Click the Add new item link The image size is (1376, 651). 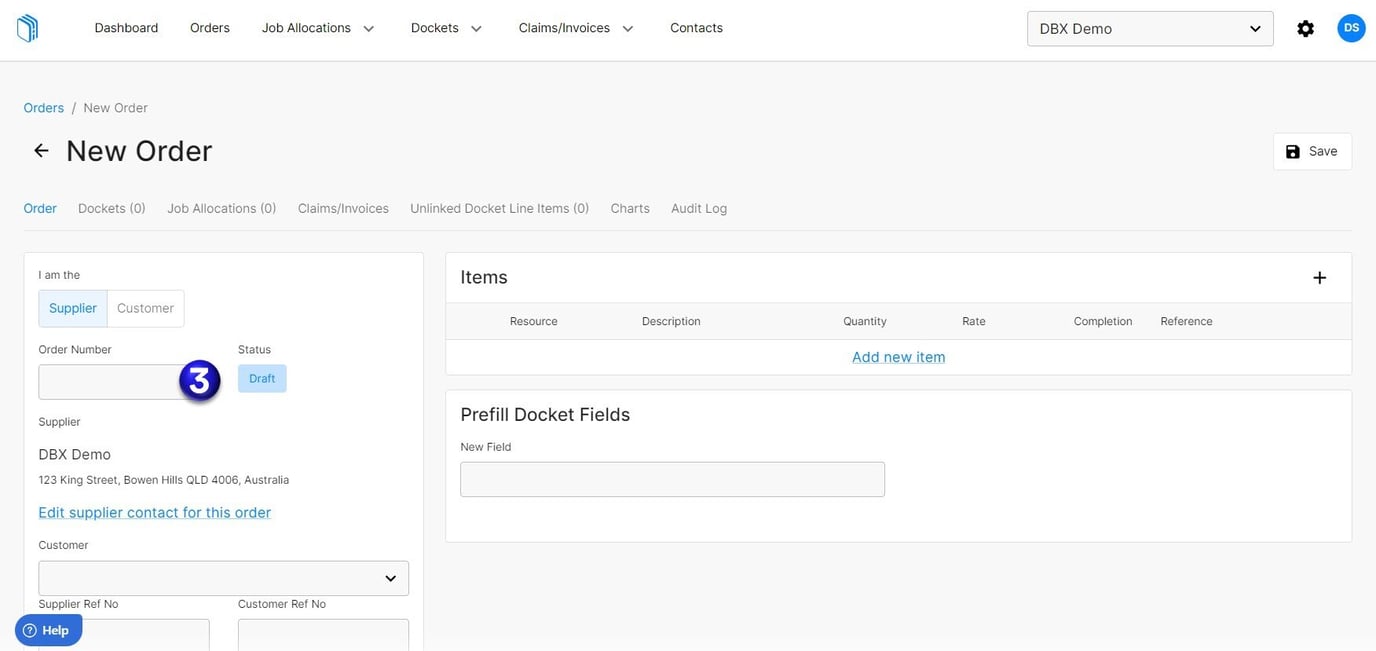coord(897,357)
